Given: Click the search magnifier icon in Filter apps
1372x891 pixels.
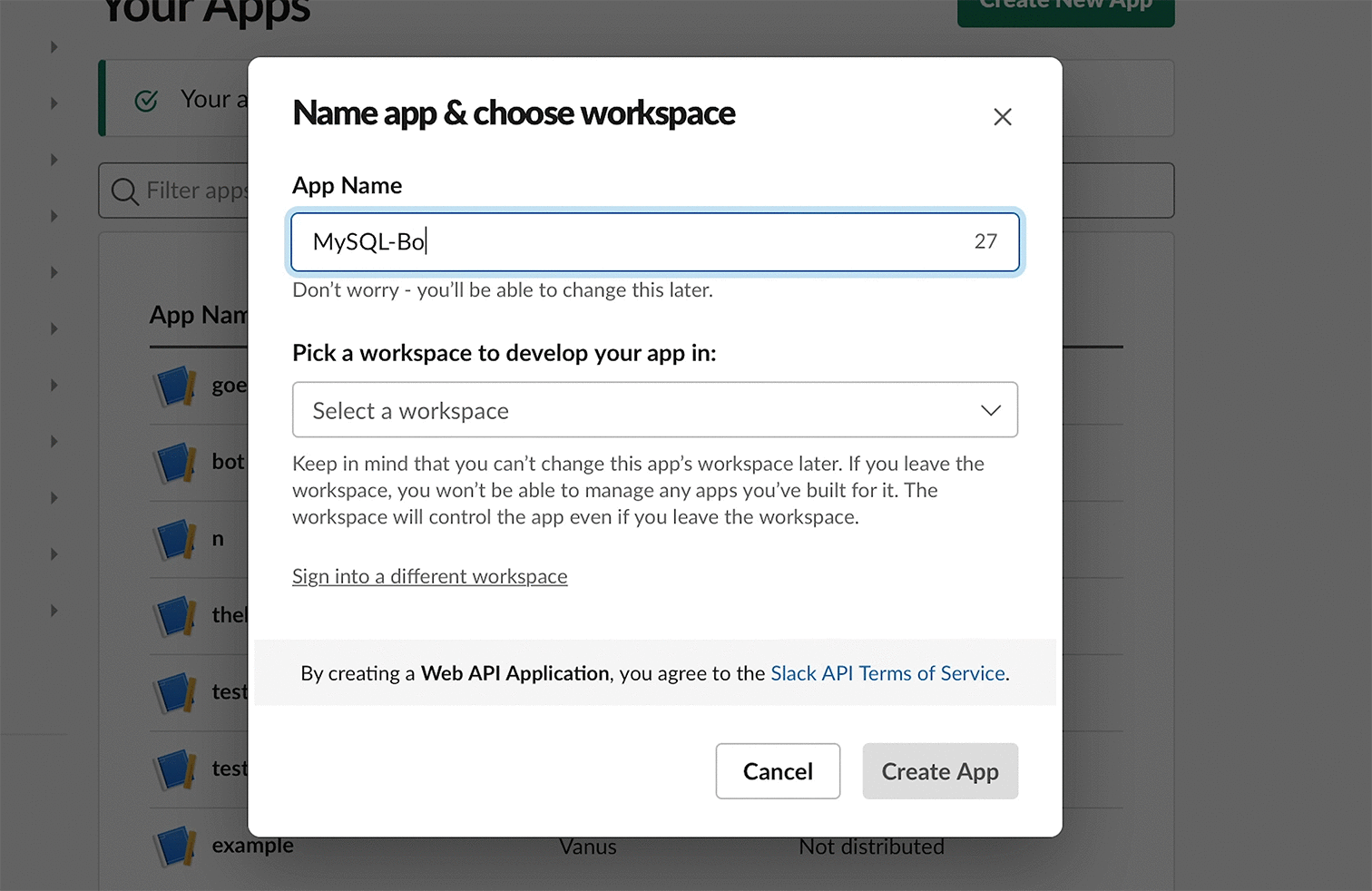Looking at the screenshot, I should (124, 191).
